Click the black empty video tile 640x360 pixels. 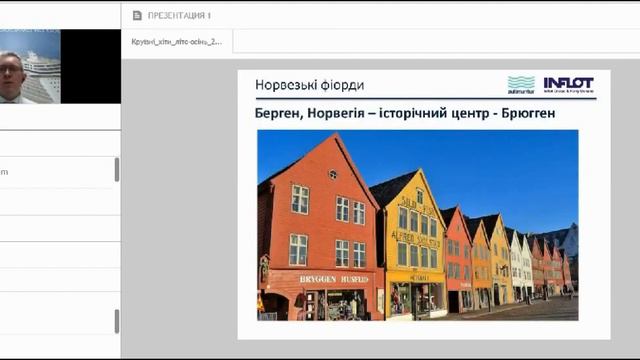click(x=91, y=67)
